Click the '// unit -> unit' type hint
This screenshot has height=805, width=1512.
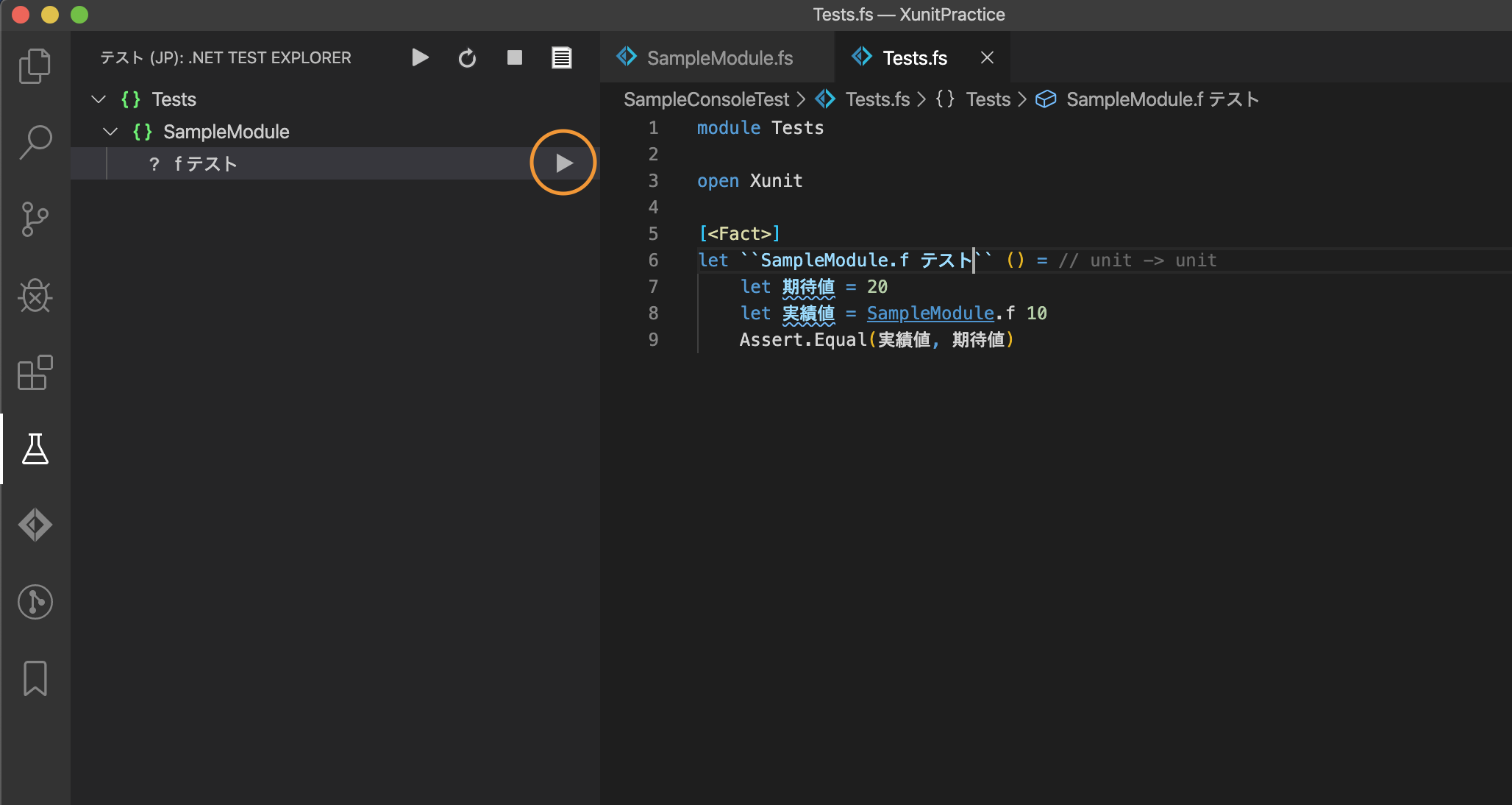[x=1137, y=260]
